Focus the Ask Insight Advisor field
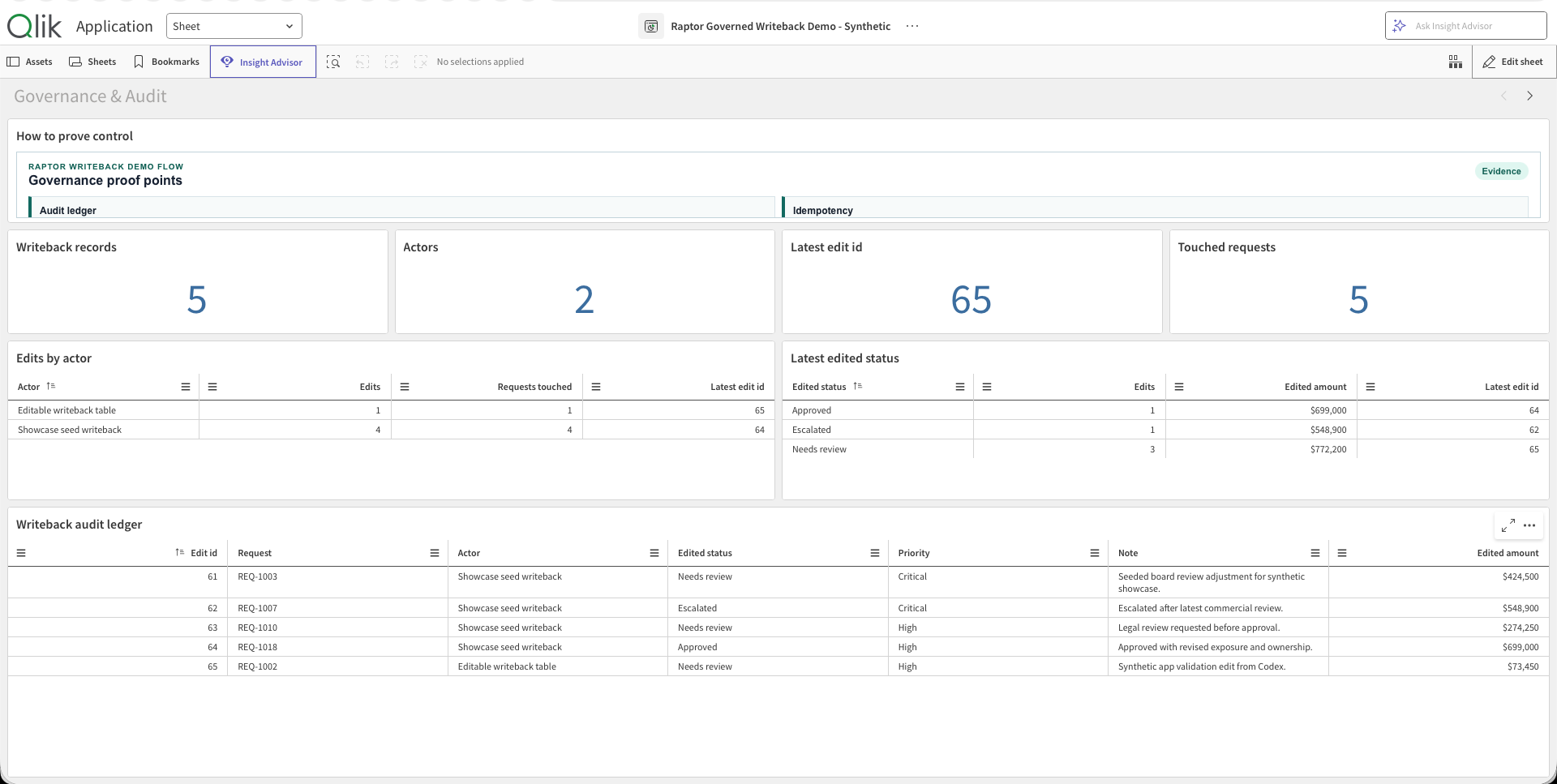This screenshot has height=784, width=1557. pos(1465,26)
